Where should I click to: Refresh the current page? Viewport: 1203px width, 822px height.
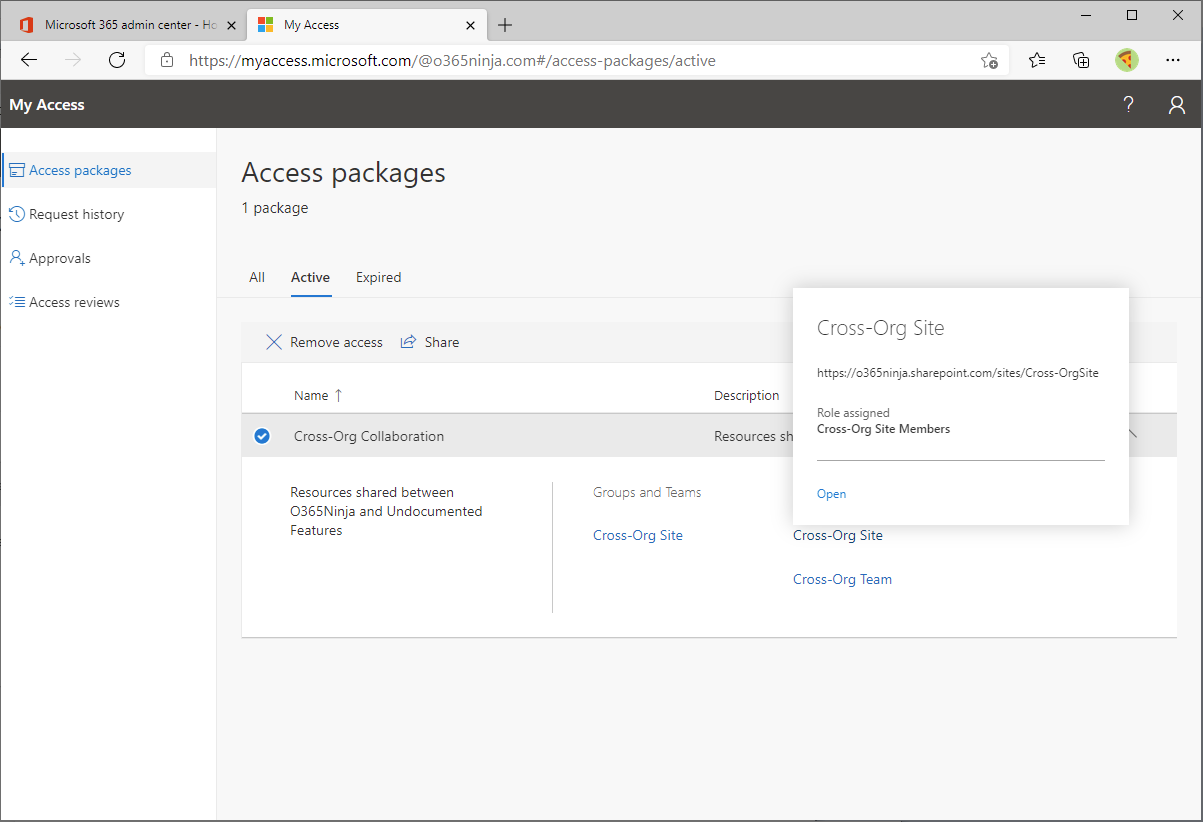point(116,60)
